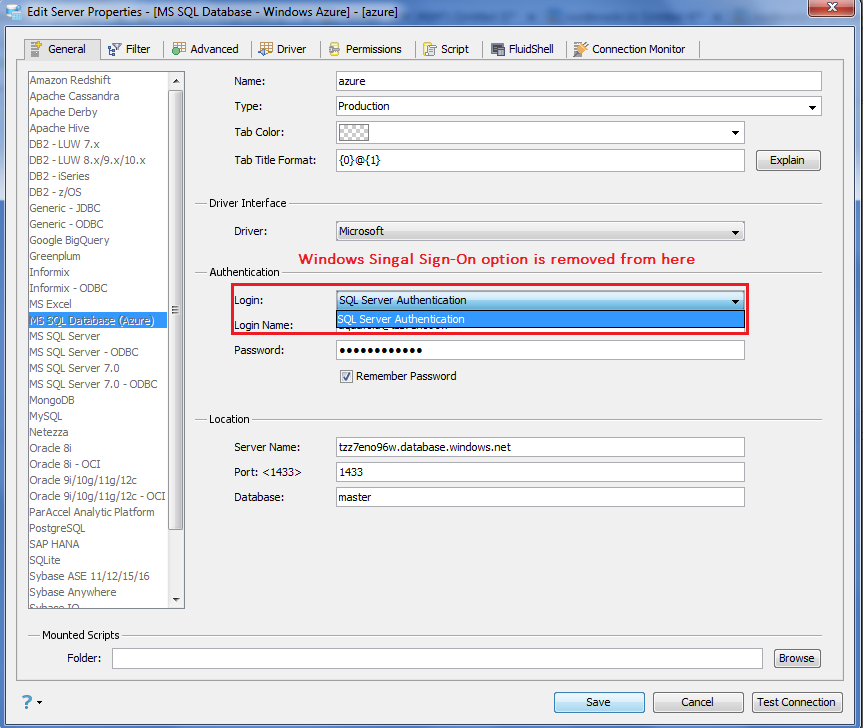Click the Connection Monitor tab icon
The image size is (863, 728).
point(581,49)
